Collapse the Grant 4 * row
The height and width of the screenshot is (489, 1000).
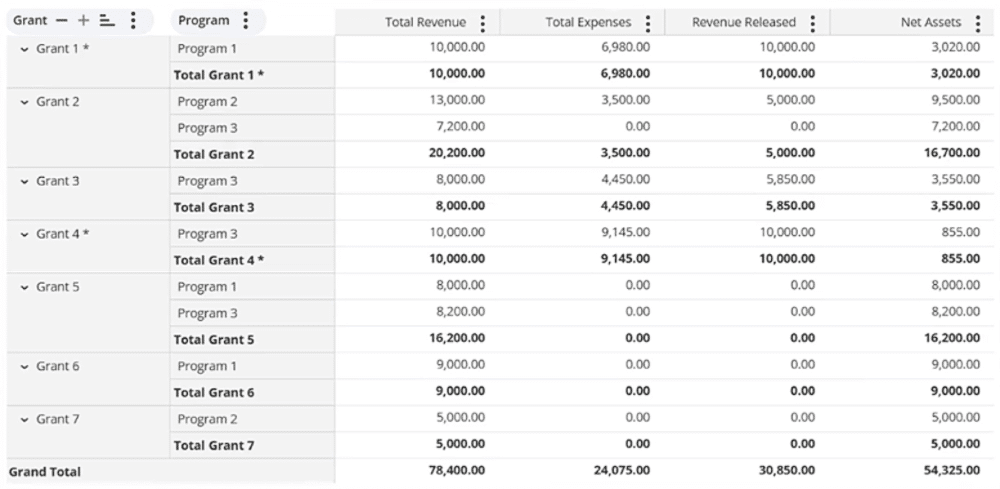[x=25, y=235]
